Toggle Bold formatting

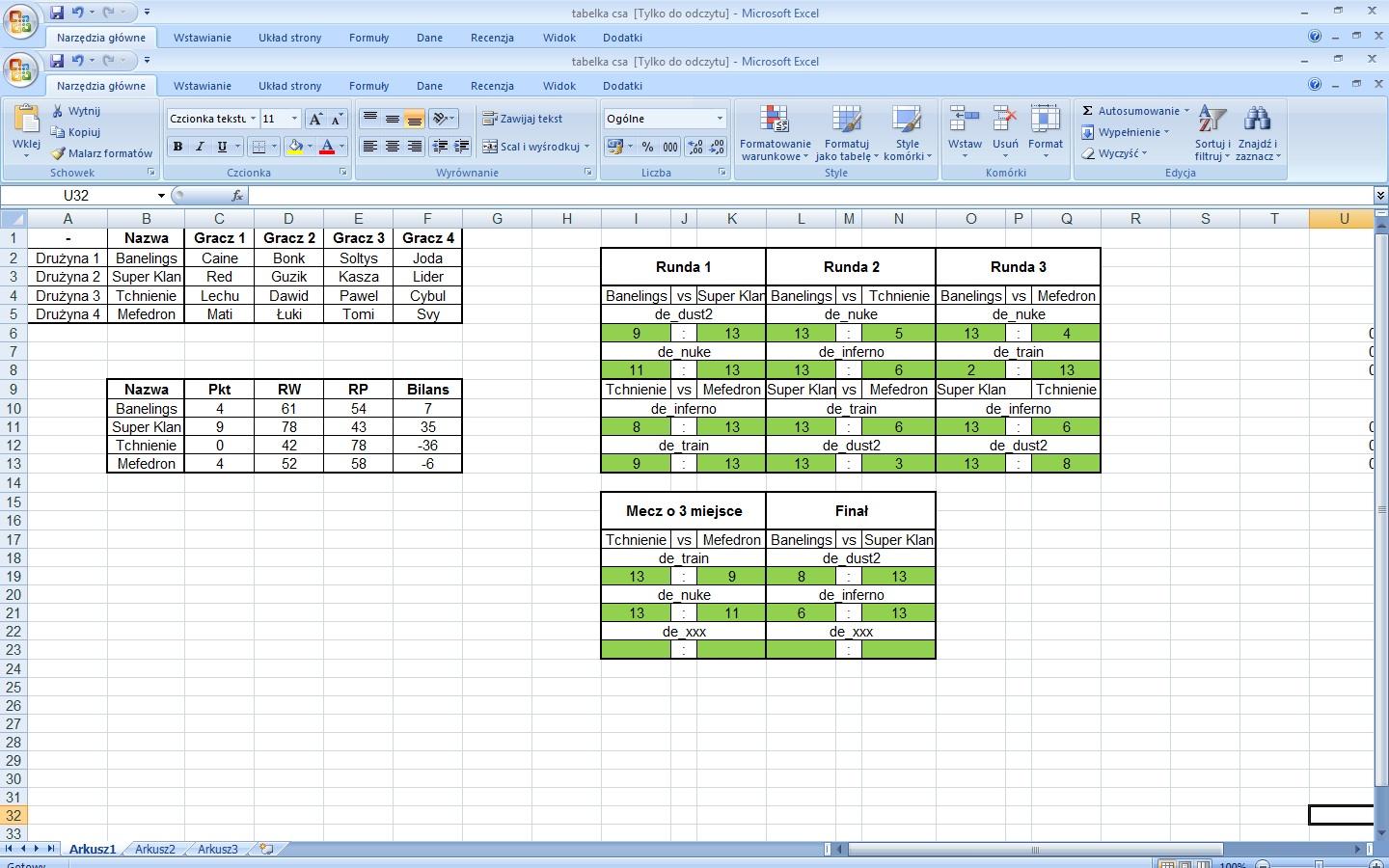177,147
